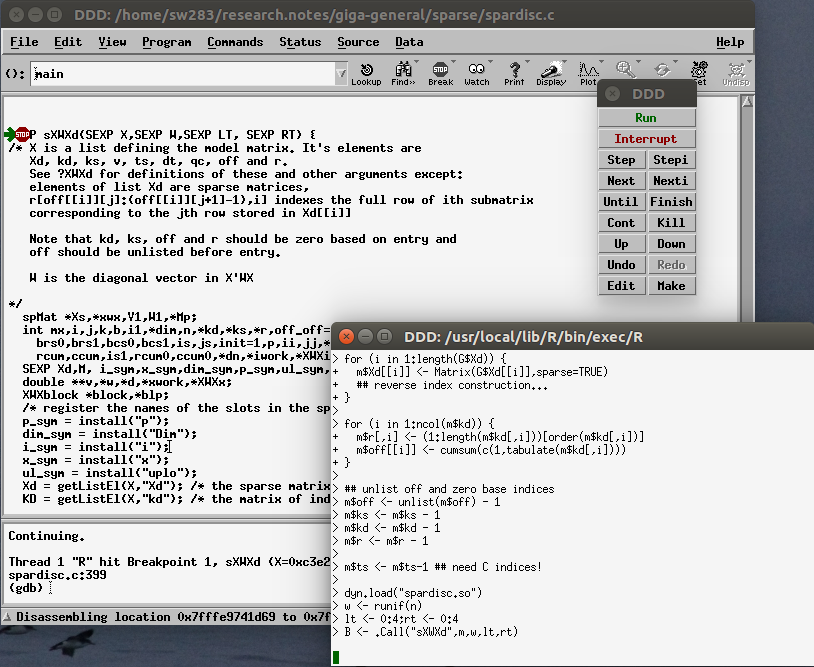Click the Undisp skull icon

click(736, 74)
